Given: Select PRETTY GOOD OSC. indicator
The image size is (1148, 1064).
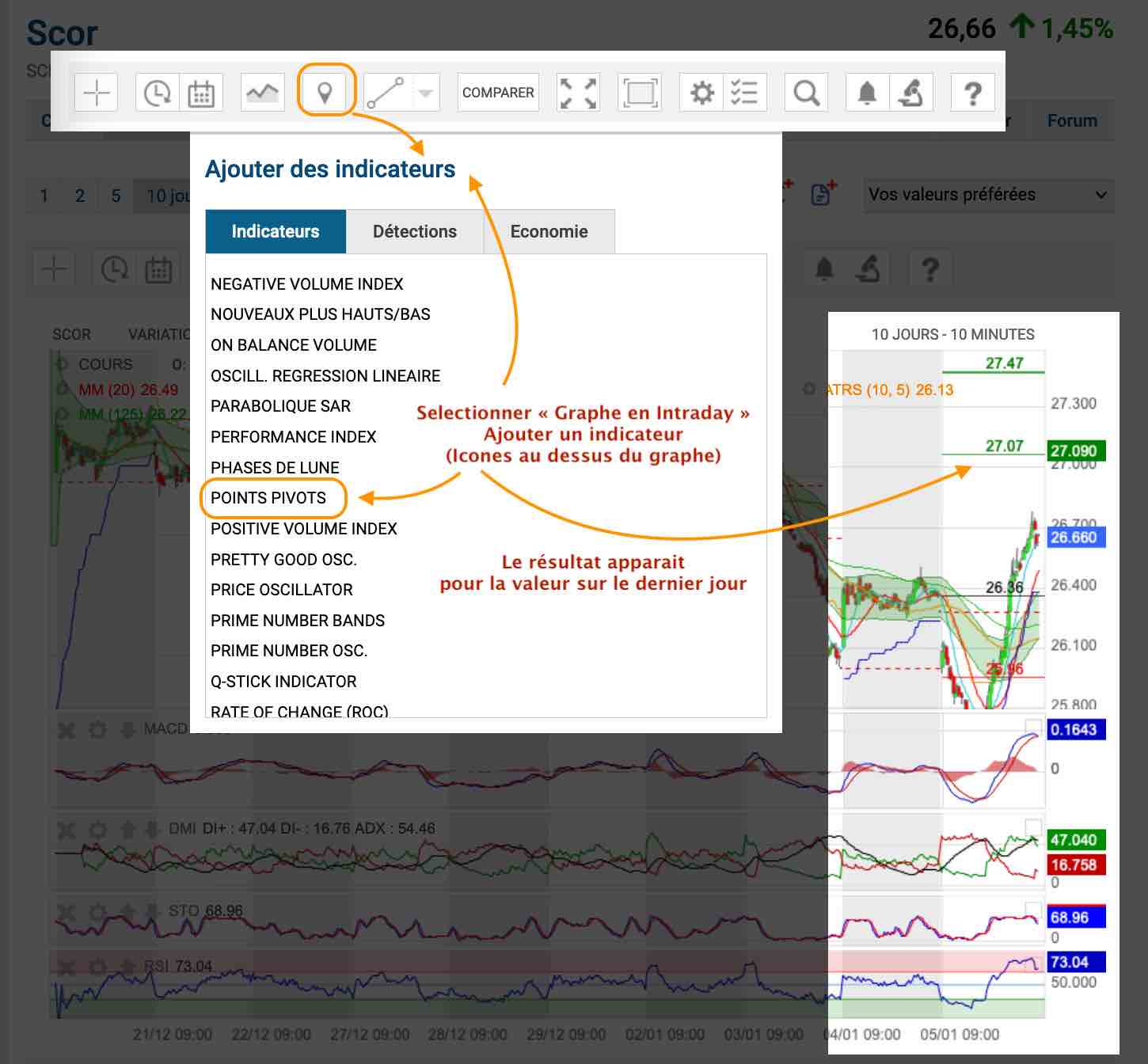Looking at the screenshot, I should click(x=283, y=560).
